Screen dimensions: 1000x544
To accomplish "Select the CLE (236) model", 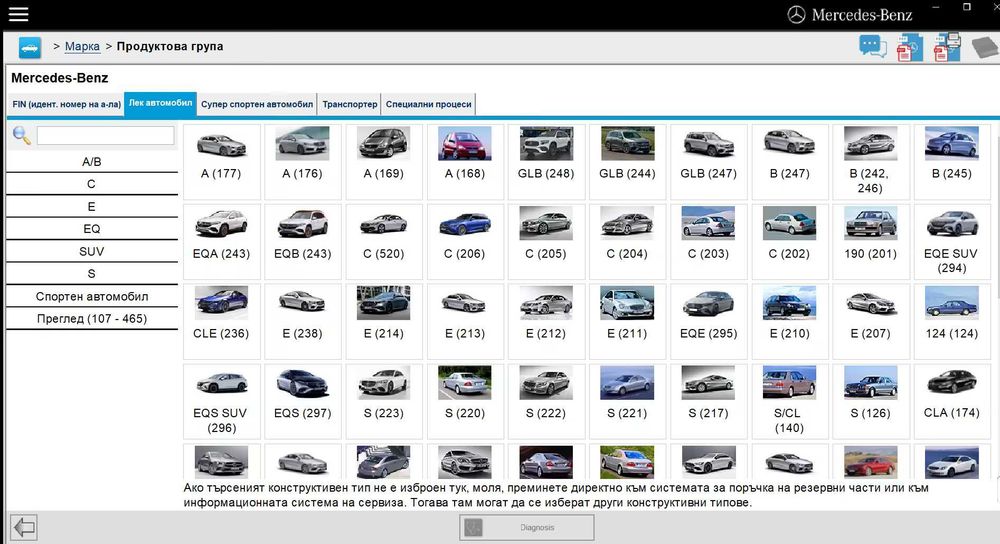I will click(x=221, y=321).
